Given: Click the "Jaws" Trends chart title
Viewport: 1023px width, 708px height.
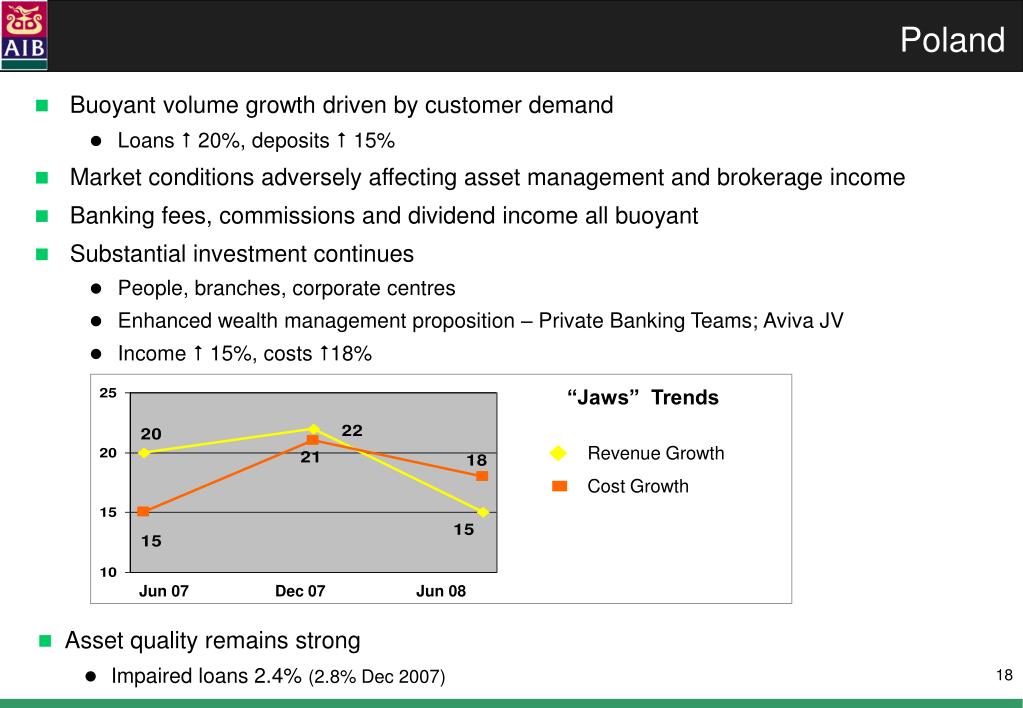Looking at the screenshot, I should 643,397.
